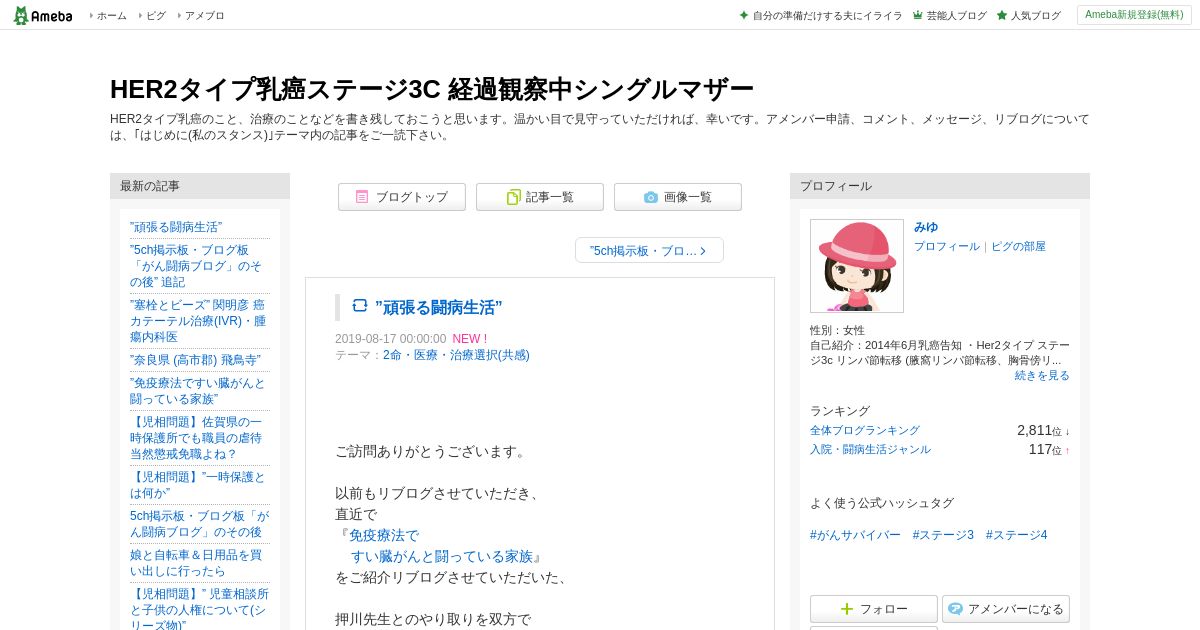This screenshot has width=1200, height=630.
Task: Click the profile avatar image
Action: pos(857,266)
